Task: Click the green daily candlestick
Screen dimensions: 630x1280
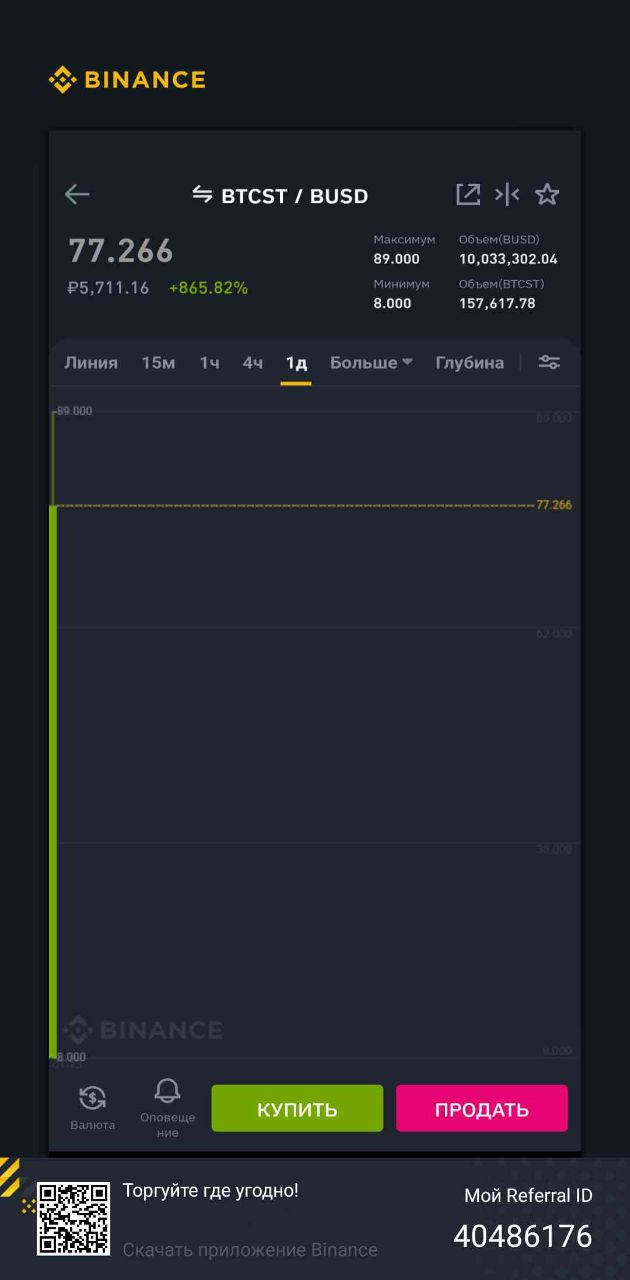Action: coord(53,782)
